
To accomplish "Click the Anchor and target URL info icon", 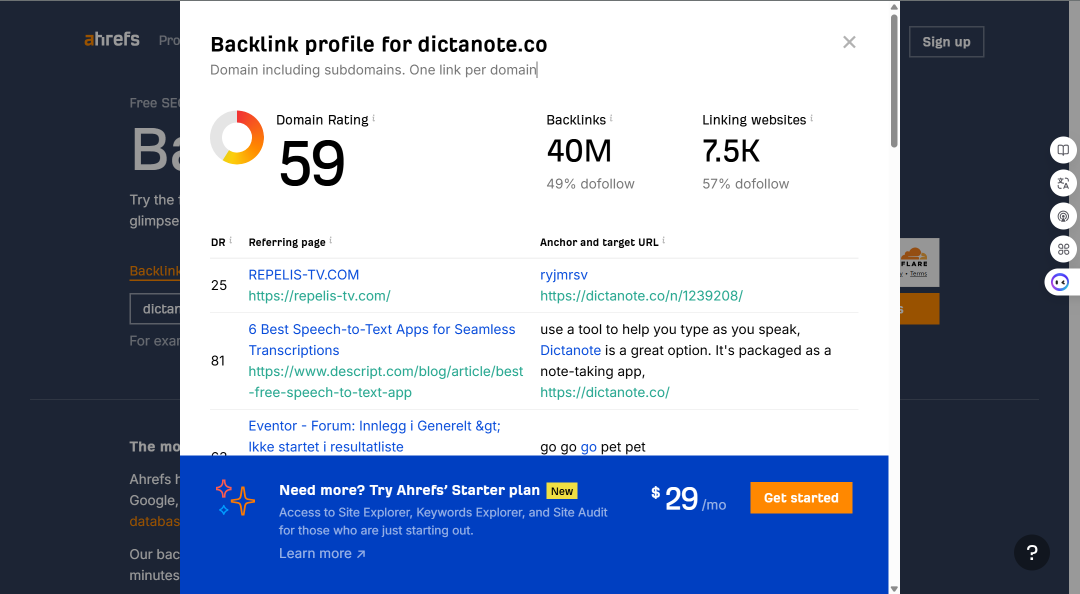I will [x=663, y=240].
